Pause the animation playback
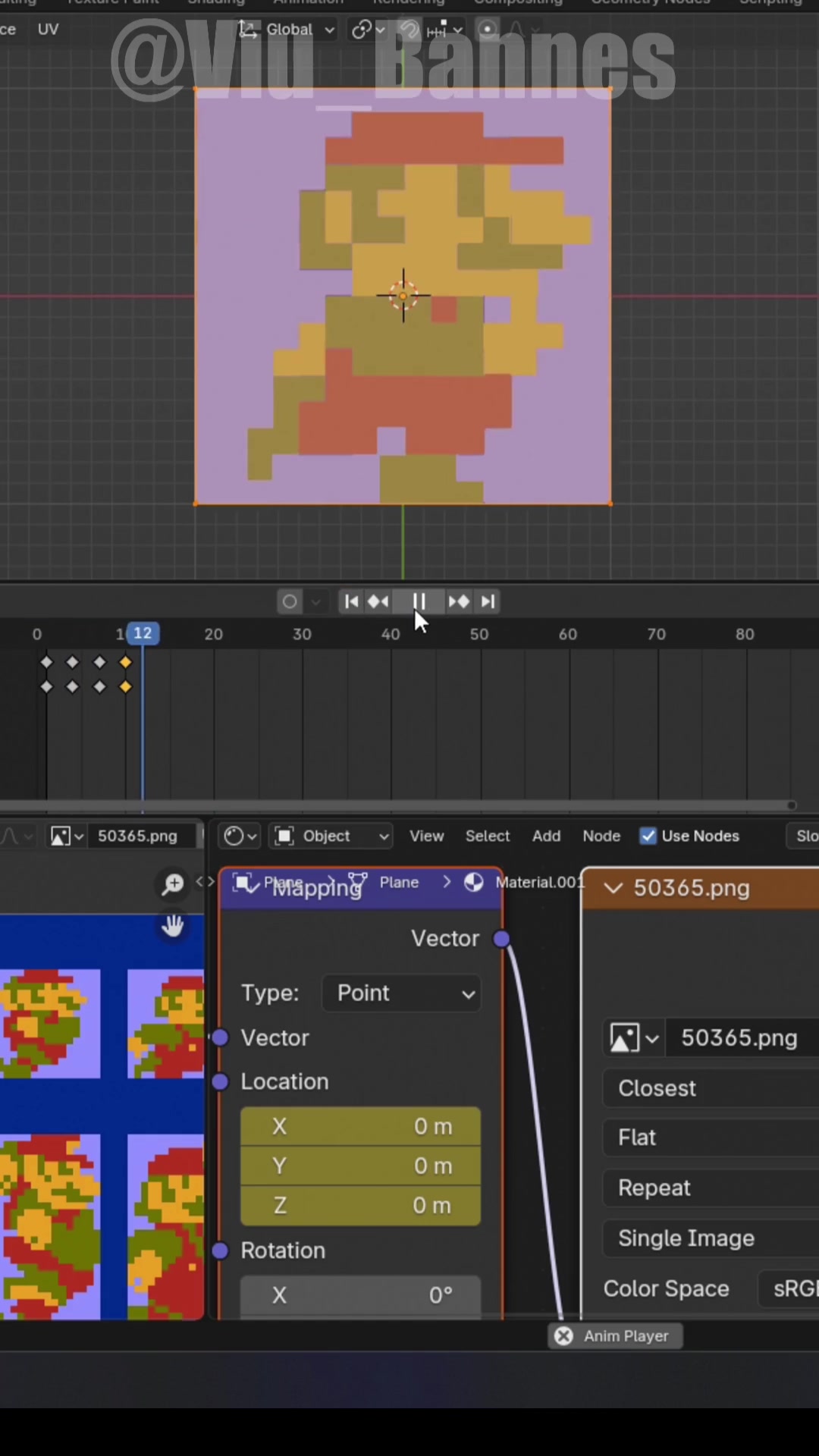This screenshot has height=1456, width=819. tap(419, 601)
